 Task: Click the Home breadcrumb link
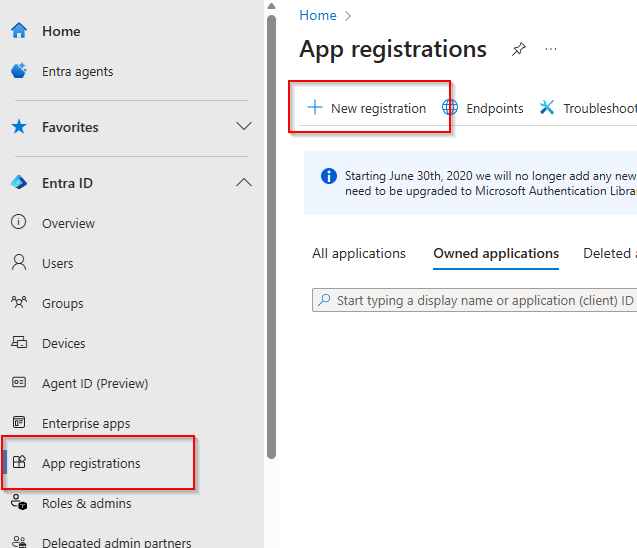point(318,15)
